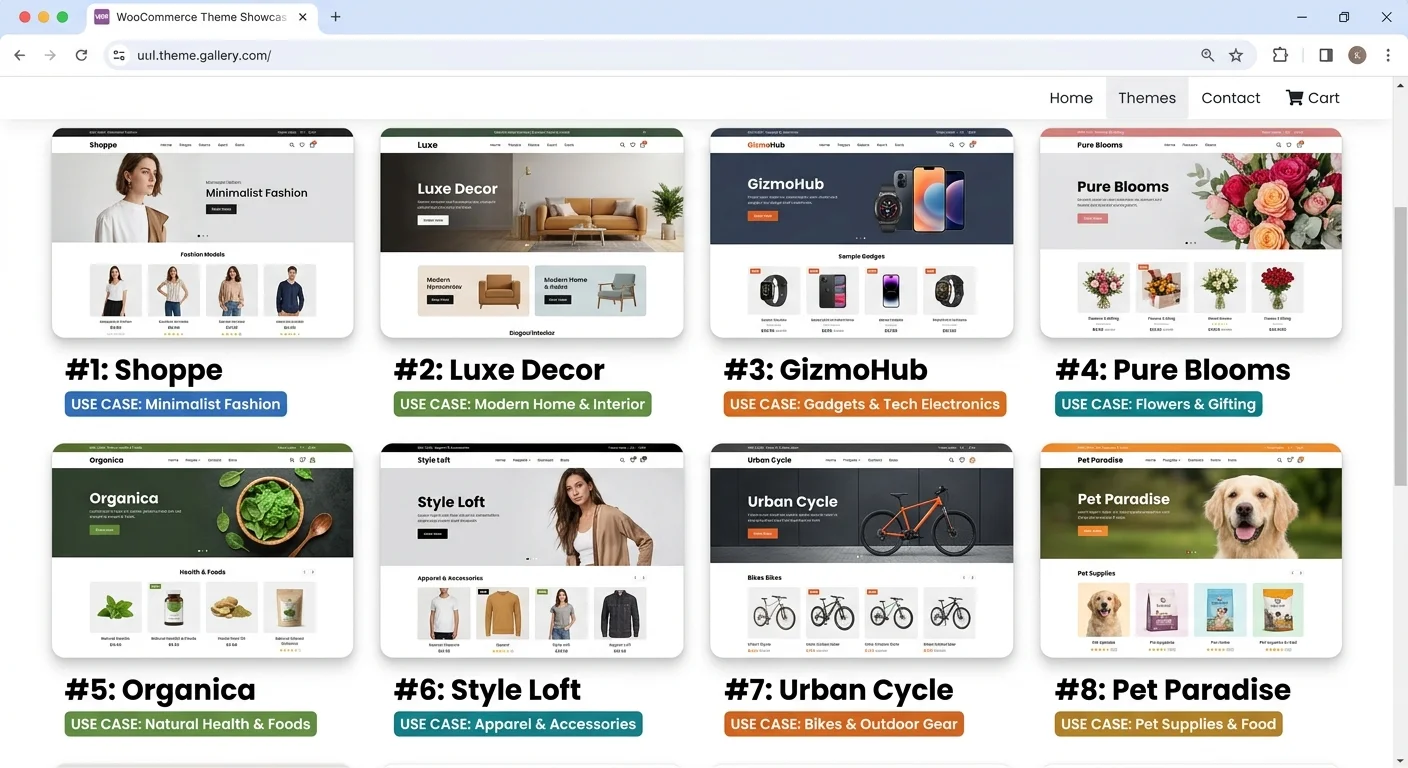Bookmark page using the star icon
This screenshot has height=768, width=1408.
1236,55
